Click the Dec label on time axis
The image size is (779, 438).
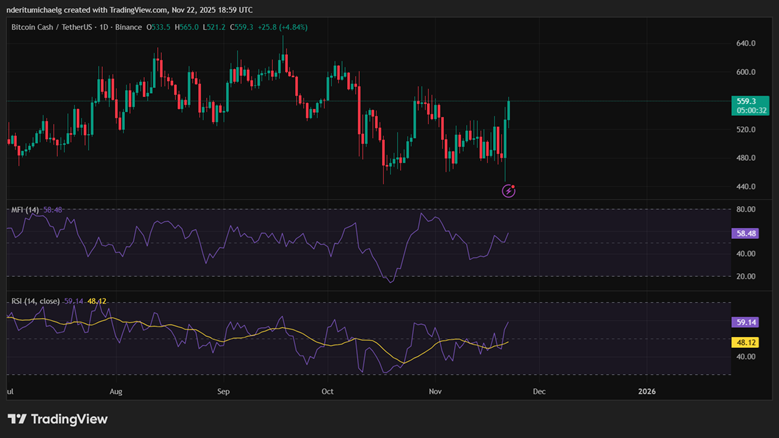[541, 391]
